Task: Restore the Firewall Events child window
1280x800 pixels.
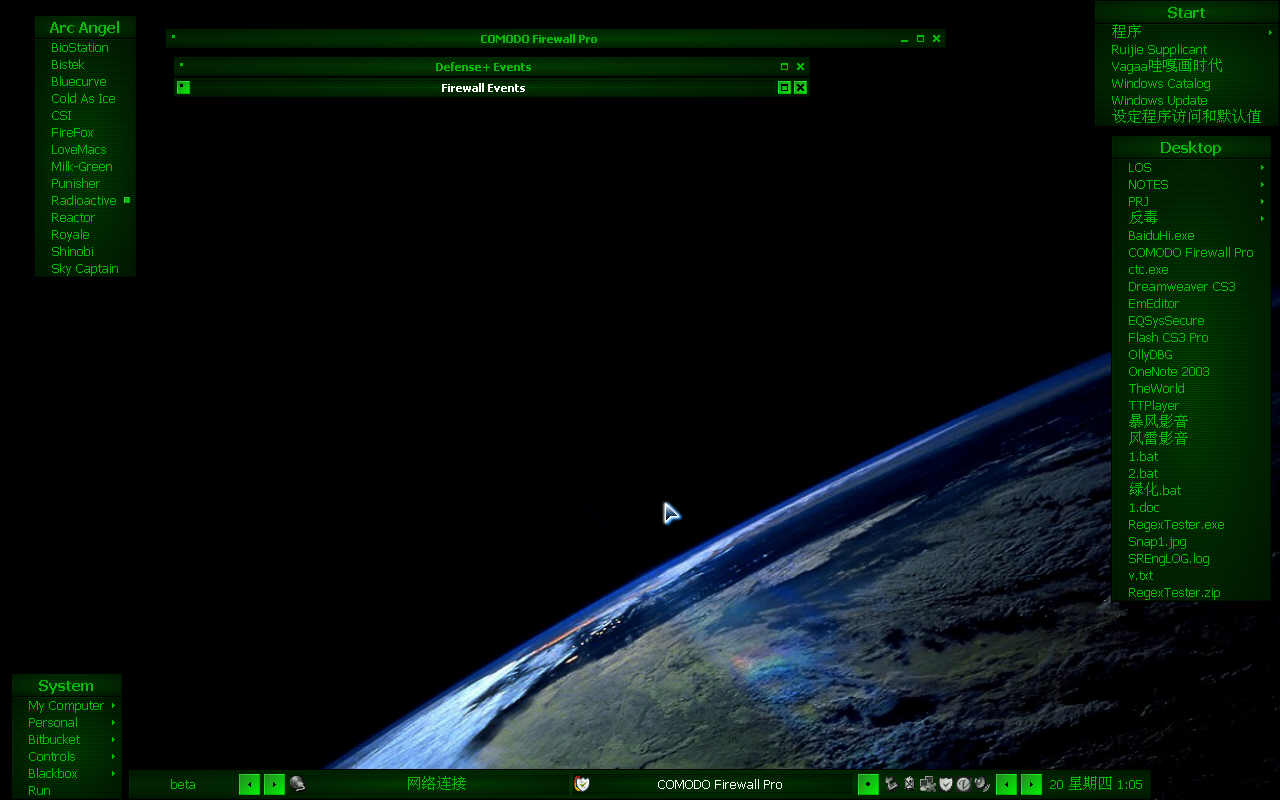Action: click(784, 88)
